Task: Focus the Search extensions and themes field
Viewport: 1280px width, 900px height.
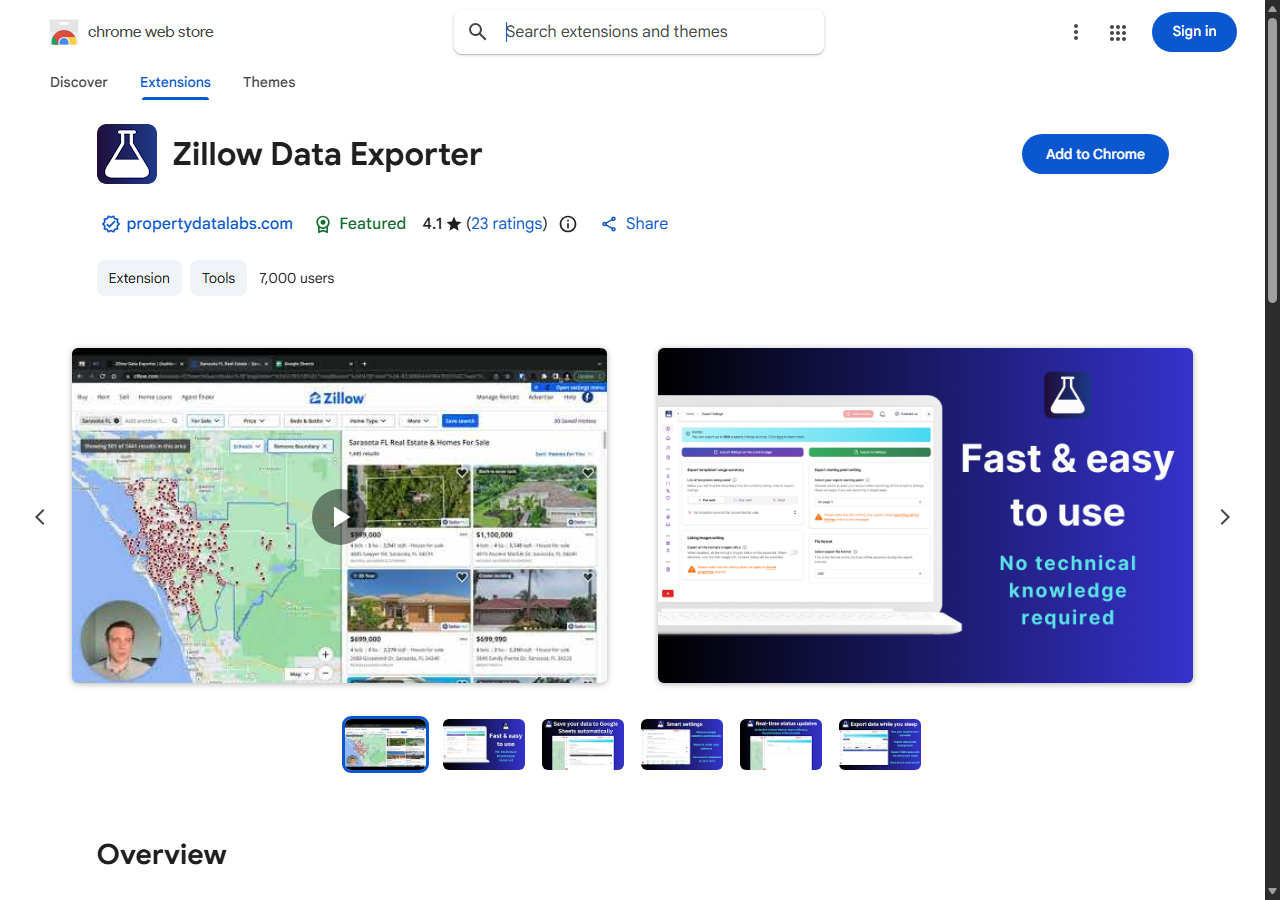Action: [639, 32]
